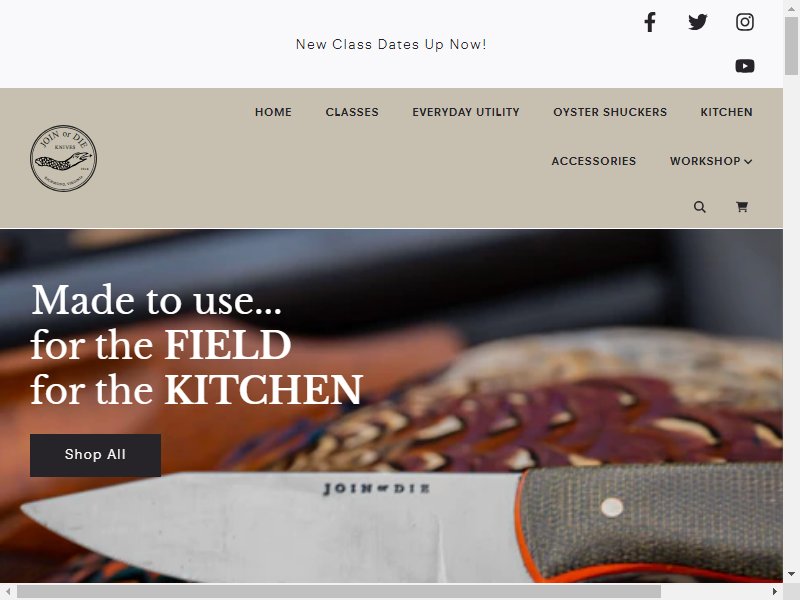
Task: Go to the Home menu item
Action: pos(273,112)
